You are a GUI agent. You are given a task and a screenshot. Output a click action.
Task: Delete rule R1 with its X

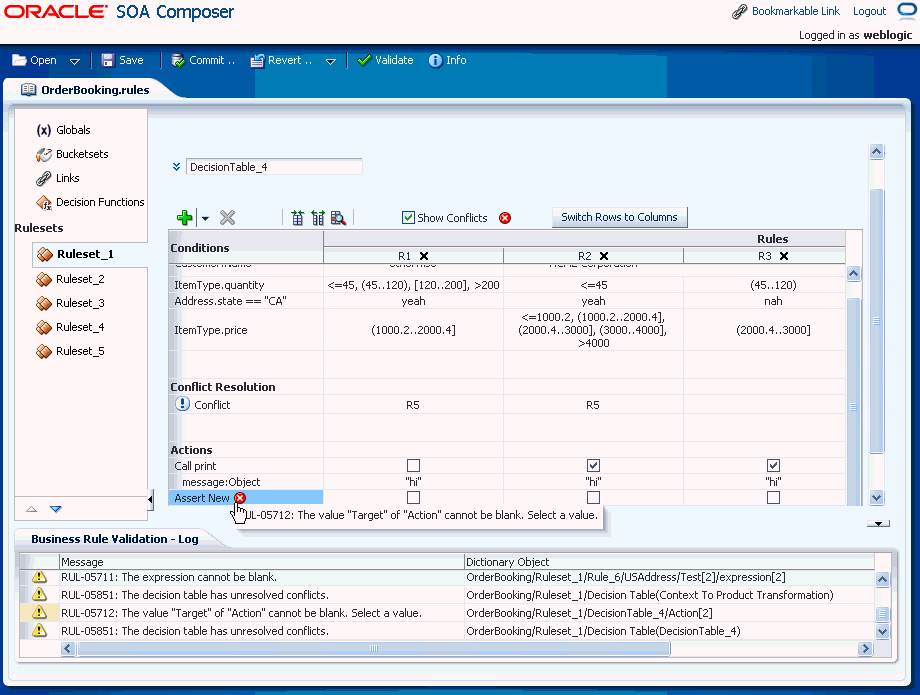(x=424, y=256)
